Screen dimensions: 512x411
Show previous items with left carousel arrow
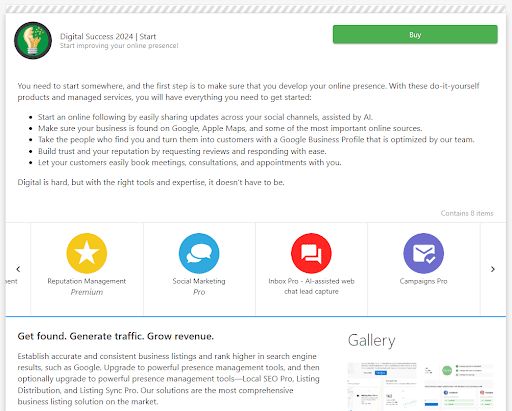coord(18,269)
